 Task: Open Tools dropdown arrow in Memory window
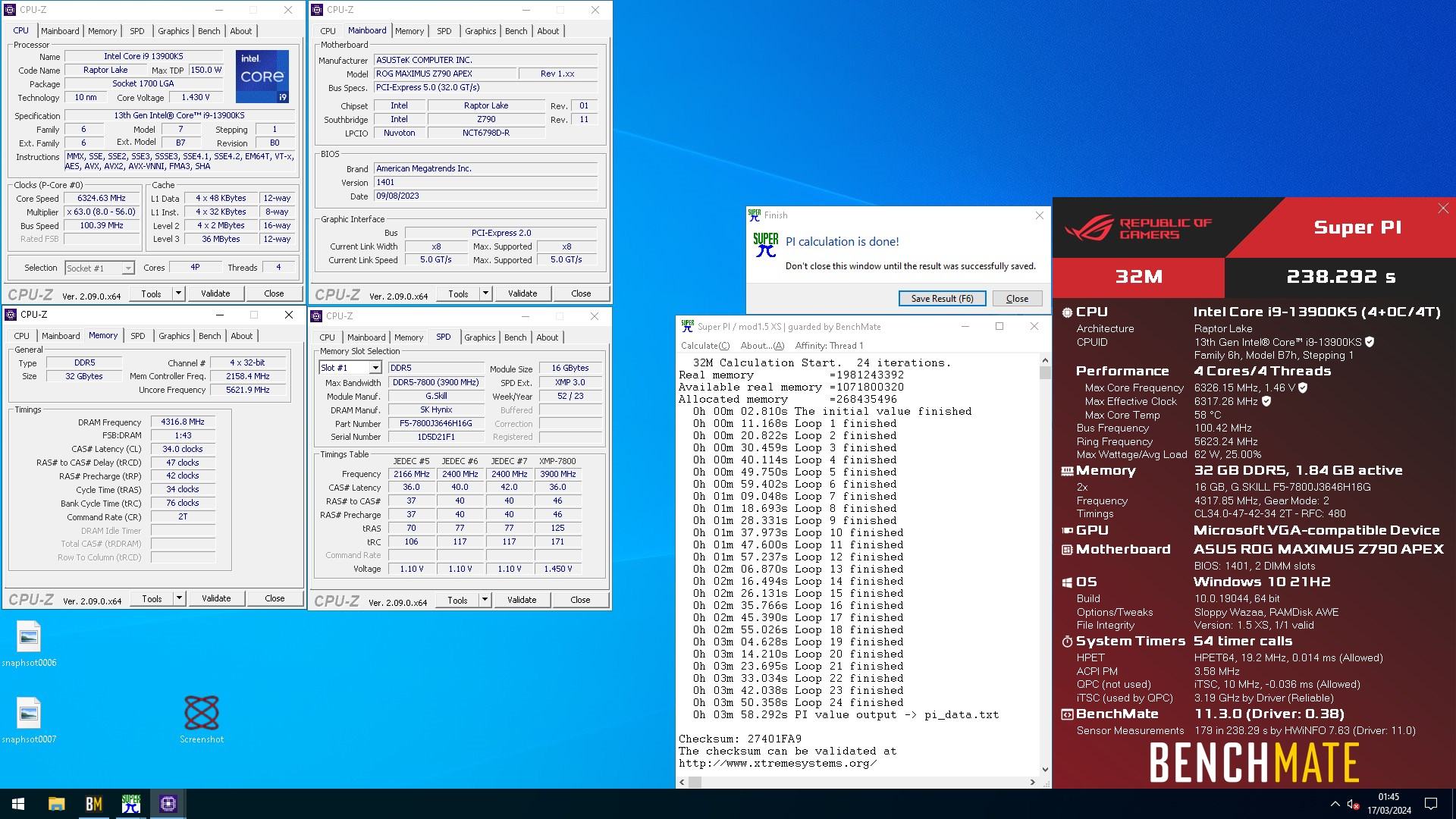(179, 598)
